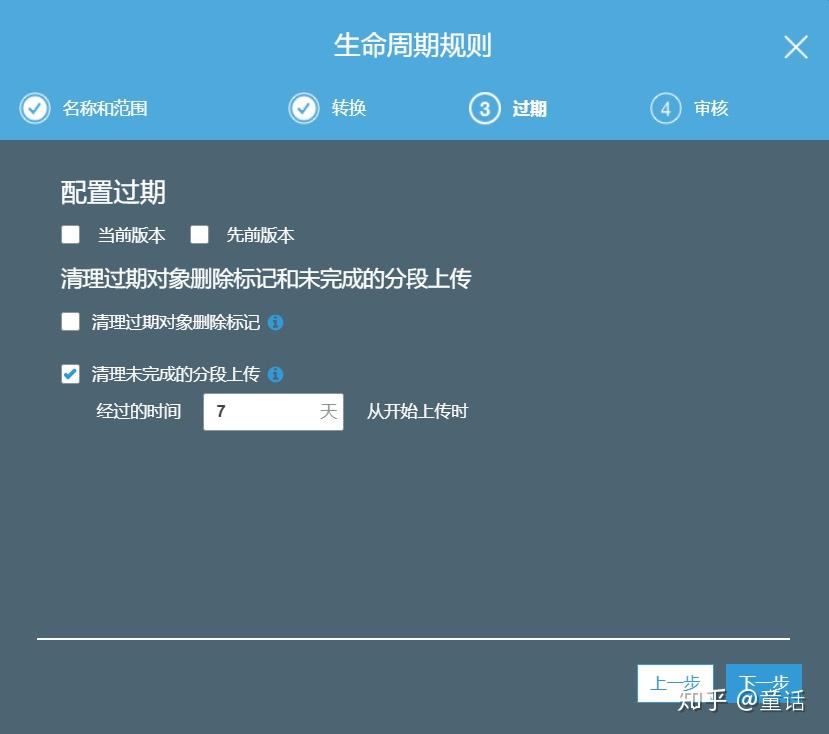
Task: Click the 上一步 button
Action: click(x=675, y=683)
